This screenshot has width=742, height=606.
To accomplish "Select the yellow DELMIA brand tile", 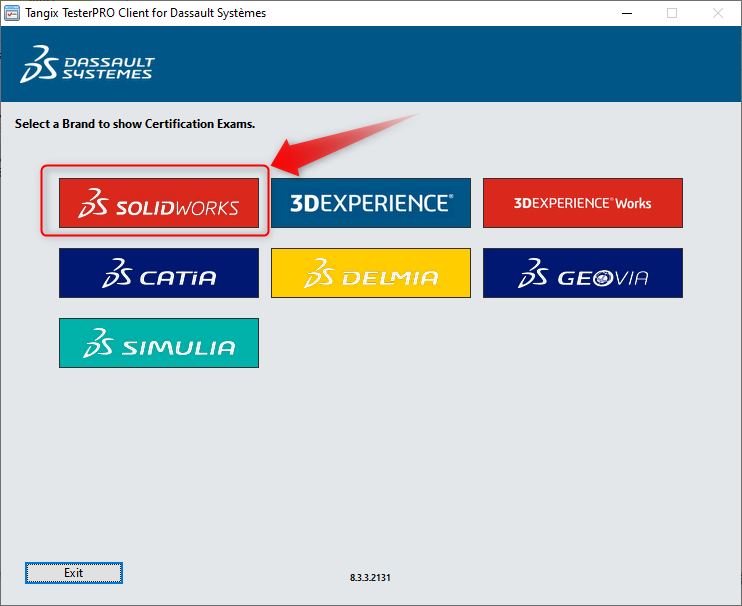I will pos(371,273).
